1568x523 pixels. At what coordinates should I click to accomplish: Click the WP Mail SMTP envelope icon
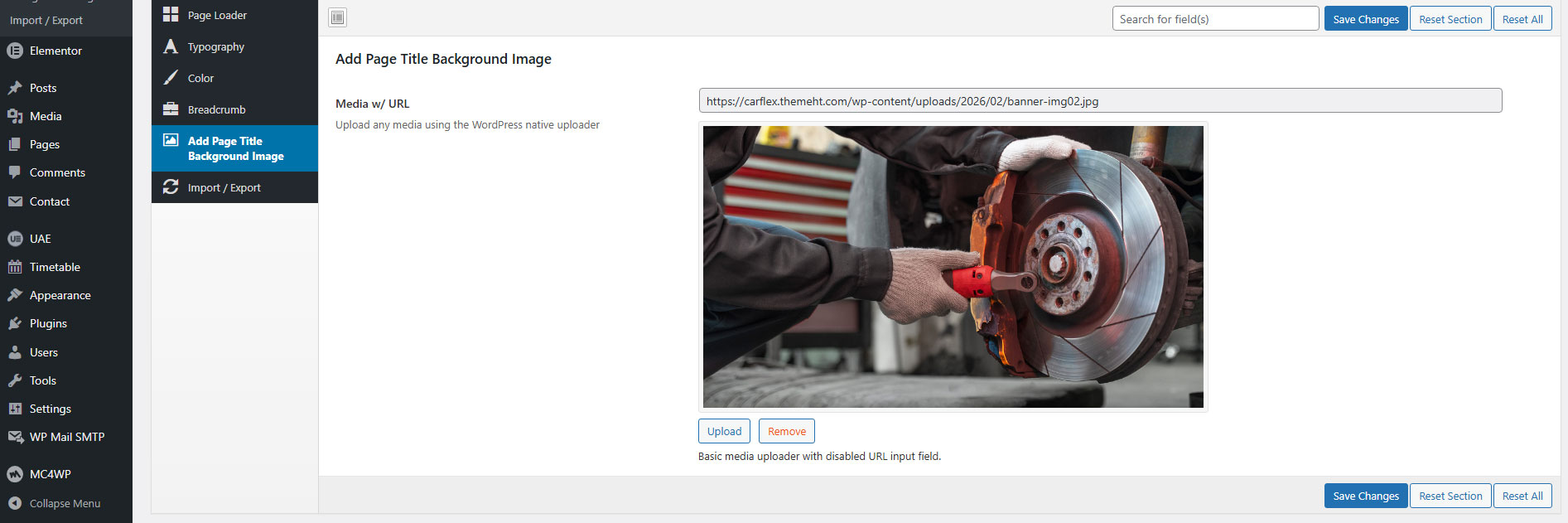pos(15,437)
